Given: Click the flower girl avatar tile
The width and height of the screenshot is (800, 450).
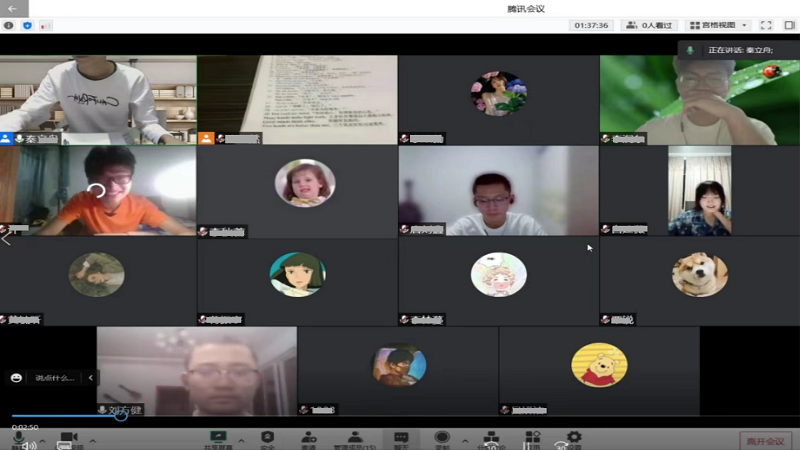Looking at the screenshot, I should pyautogui.click(x=498, y=93).
